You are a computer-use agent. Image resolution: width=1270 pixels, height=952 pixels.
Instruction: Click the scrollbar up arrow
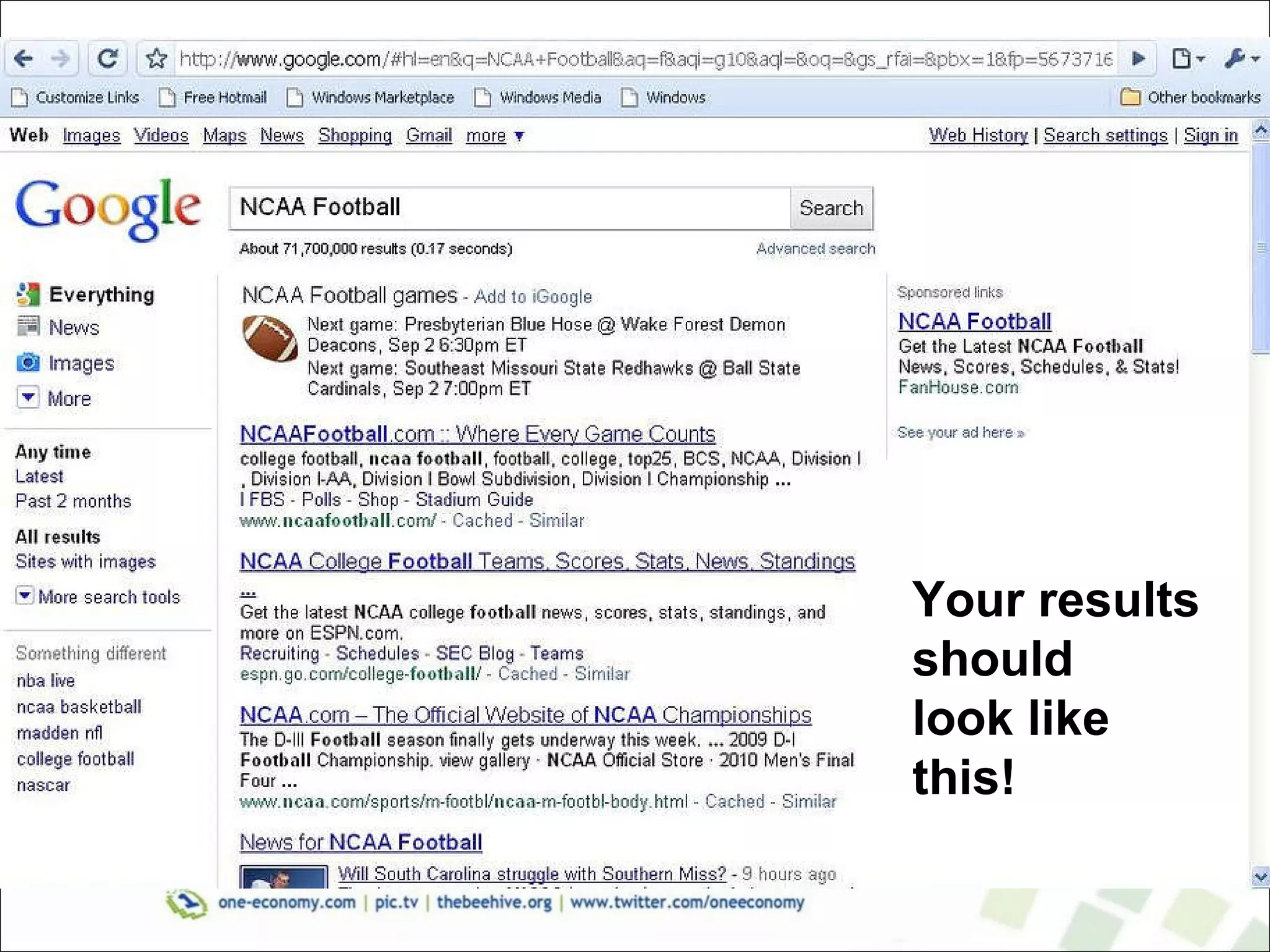coord(1259,131)
